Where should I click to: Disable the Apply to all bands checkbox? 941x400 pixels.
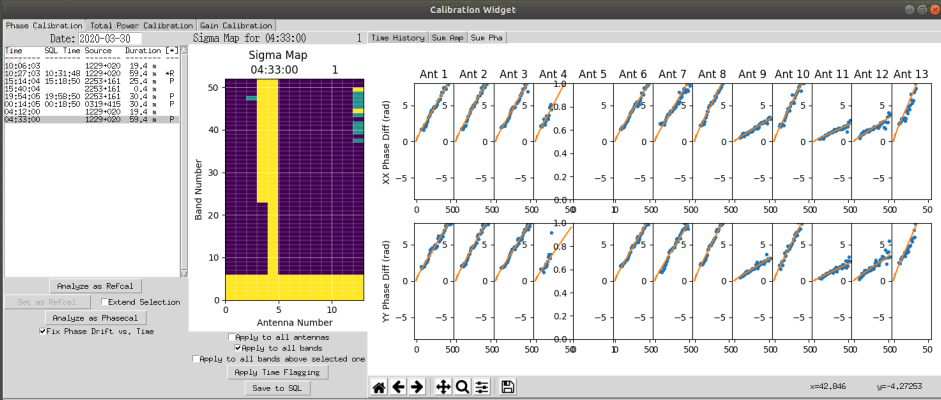coord(238,348)
